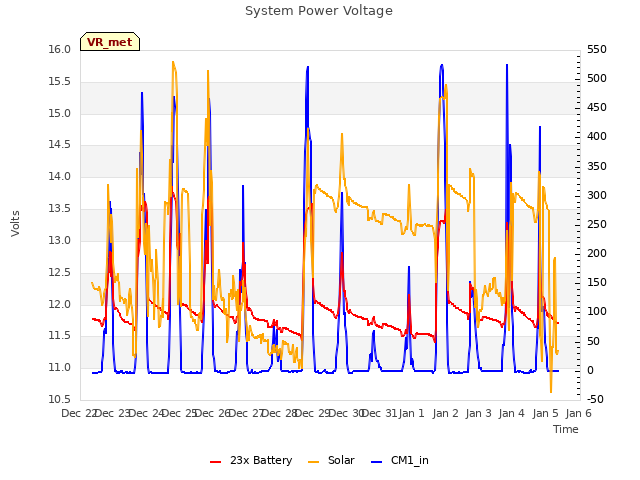
Task: Click the VR_met label tag
Action: (x=110, y=42)
